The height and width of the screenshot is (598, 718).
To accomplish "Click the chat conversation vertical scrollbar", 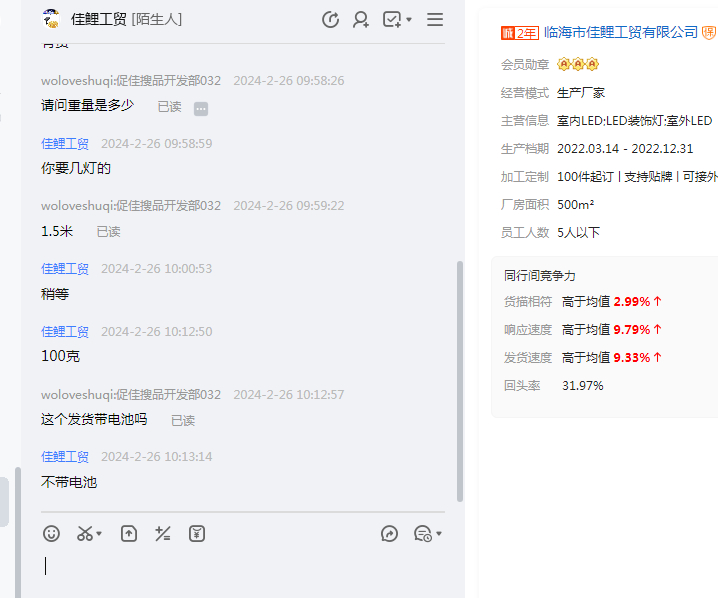I will (x=460, y=380).
